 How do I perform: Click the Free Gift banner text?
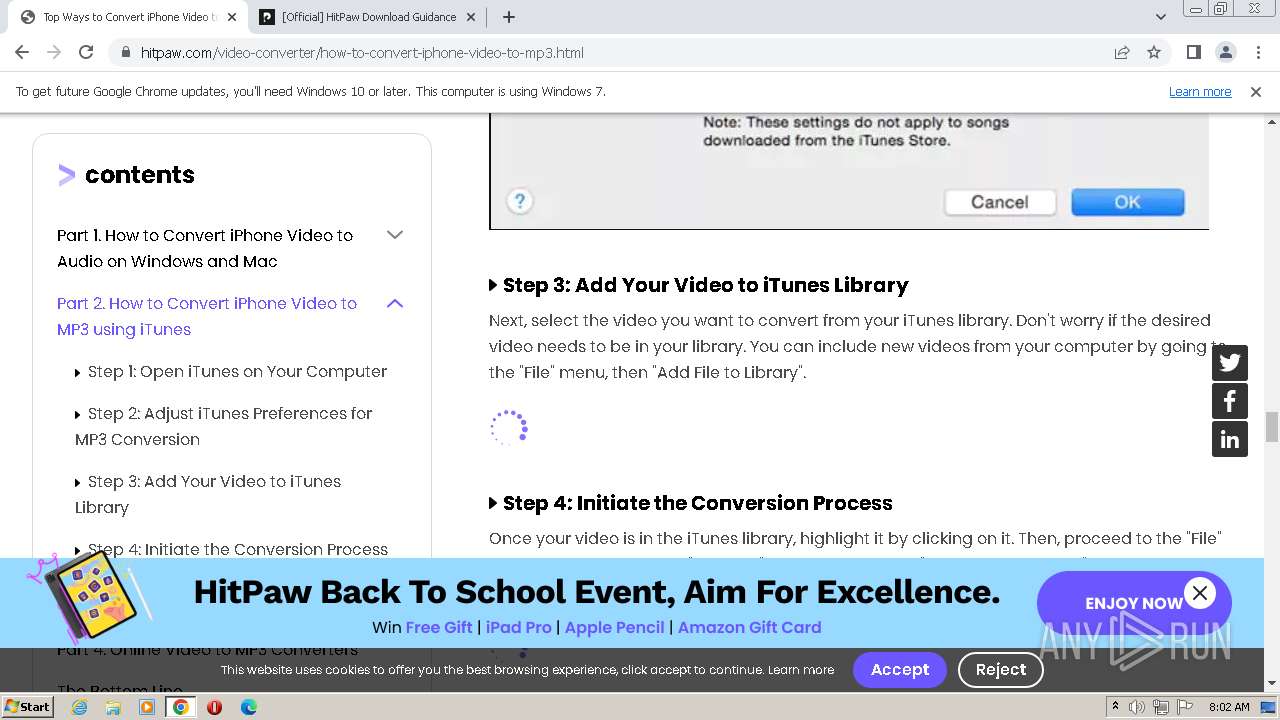439,627
